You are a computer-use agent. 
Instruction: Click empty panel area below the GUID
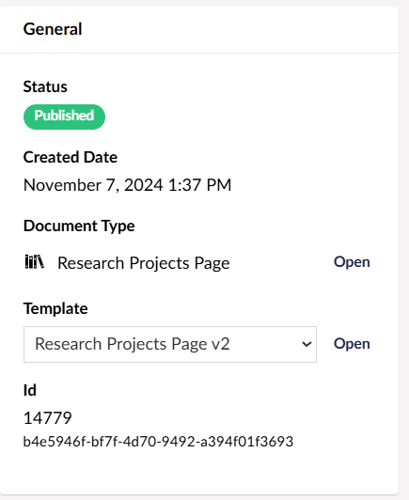[x=199, y=472]
